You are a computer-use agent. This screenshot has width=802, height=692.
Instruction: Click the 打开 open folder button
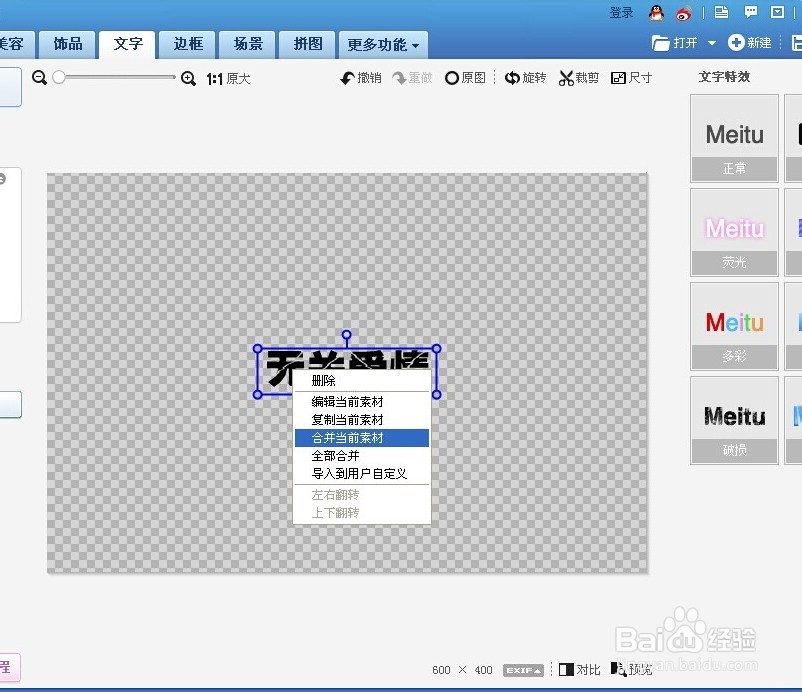675,43
